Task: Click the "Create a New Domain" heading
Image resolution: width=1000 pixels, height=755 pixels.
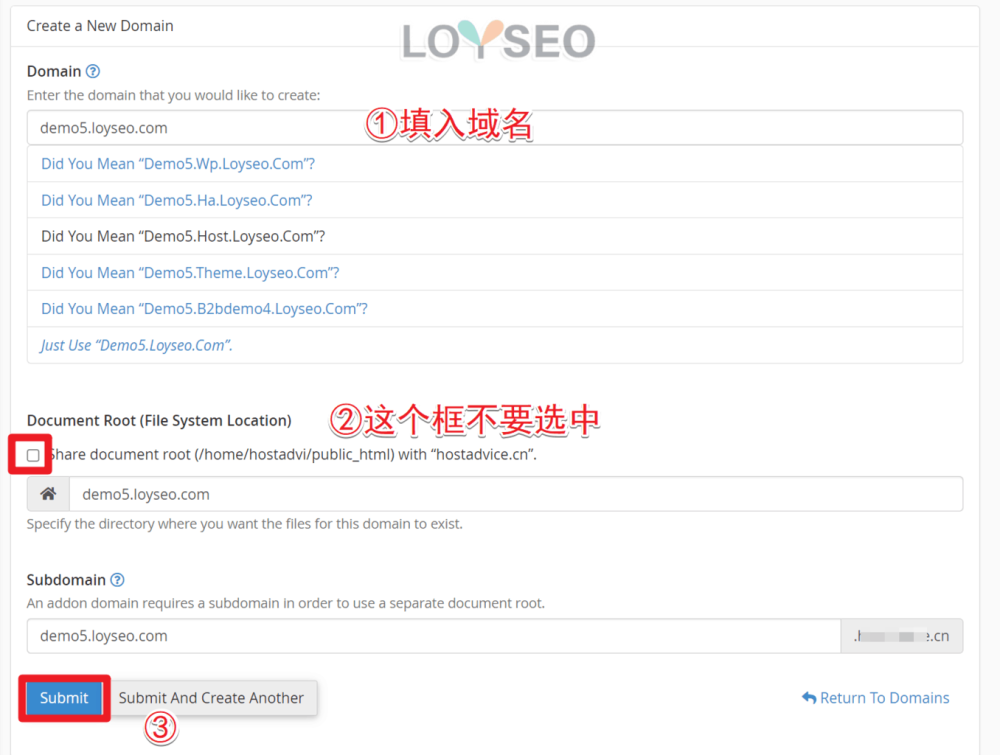Action: (x=100, y=26)
